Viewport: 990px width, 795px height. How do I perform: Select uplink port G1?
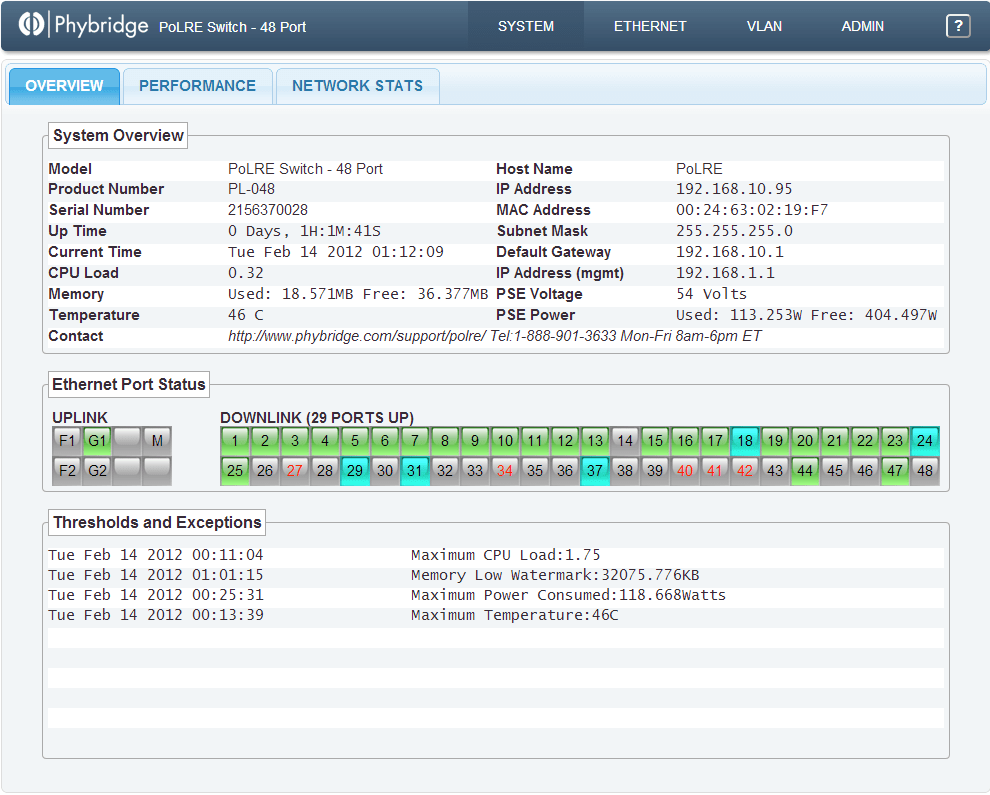[97, 441]
